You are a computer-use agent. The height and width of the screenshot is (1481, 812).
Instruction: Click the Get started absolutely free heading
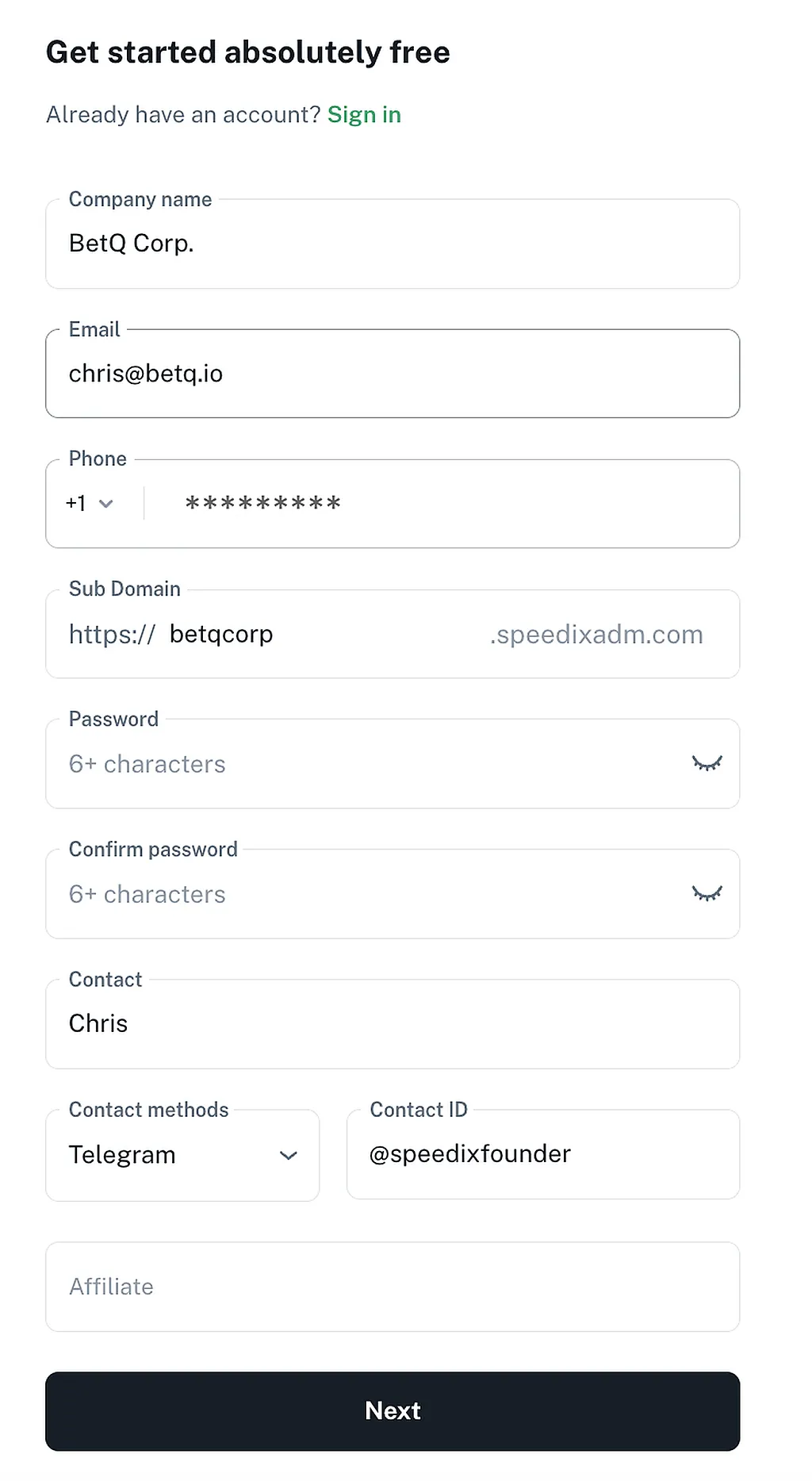click(248, 52)
